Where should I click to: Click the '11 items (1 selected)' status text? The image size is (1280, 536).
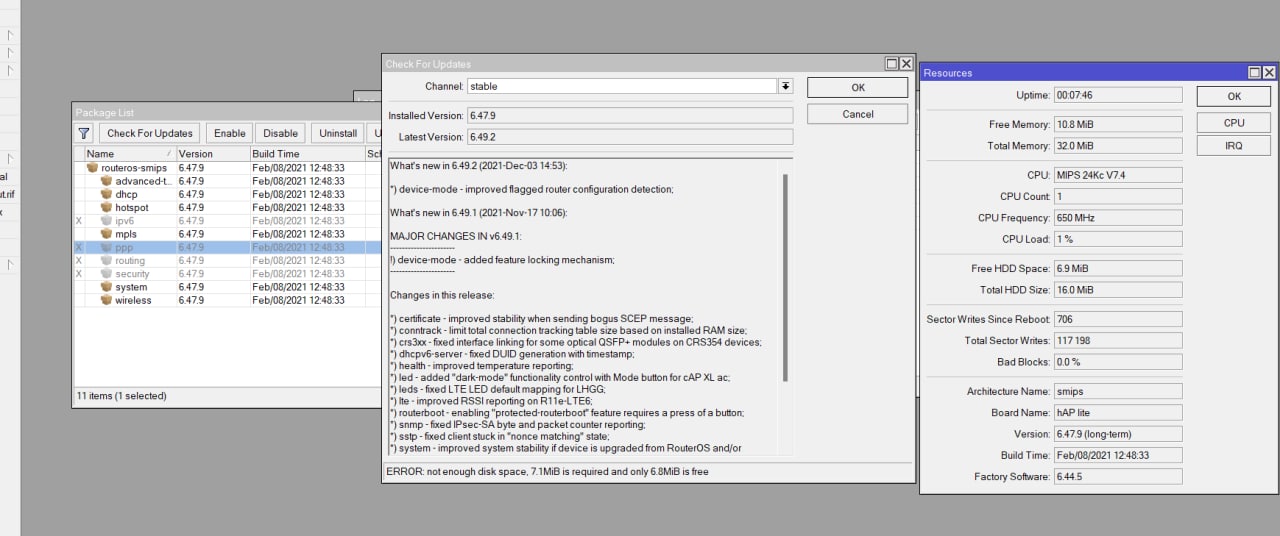pyautogui.click(x=121, y=396)
